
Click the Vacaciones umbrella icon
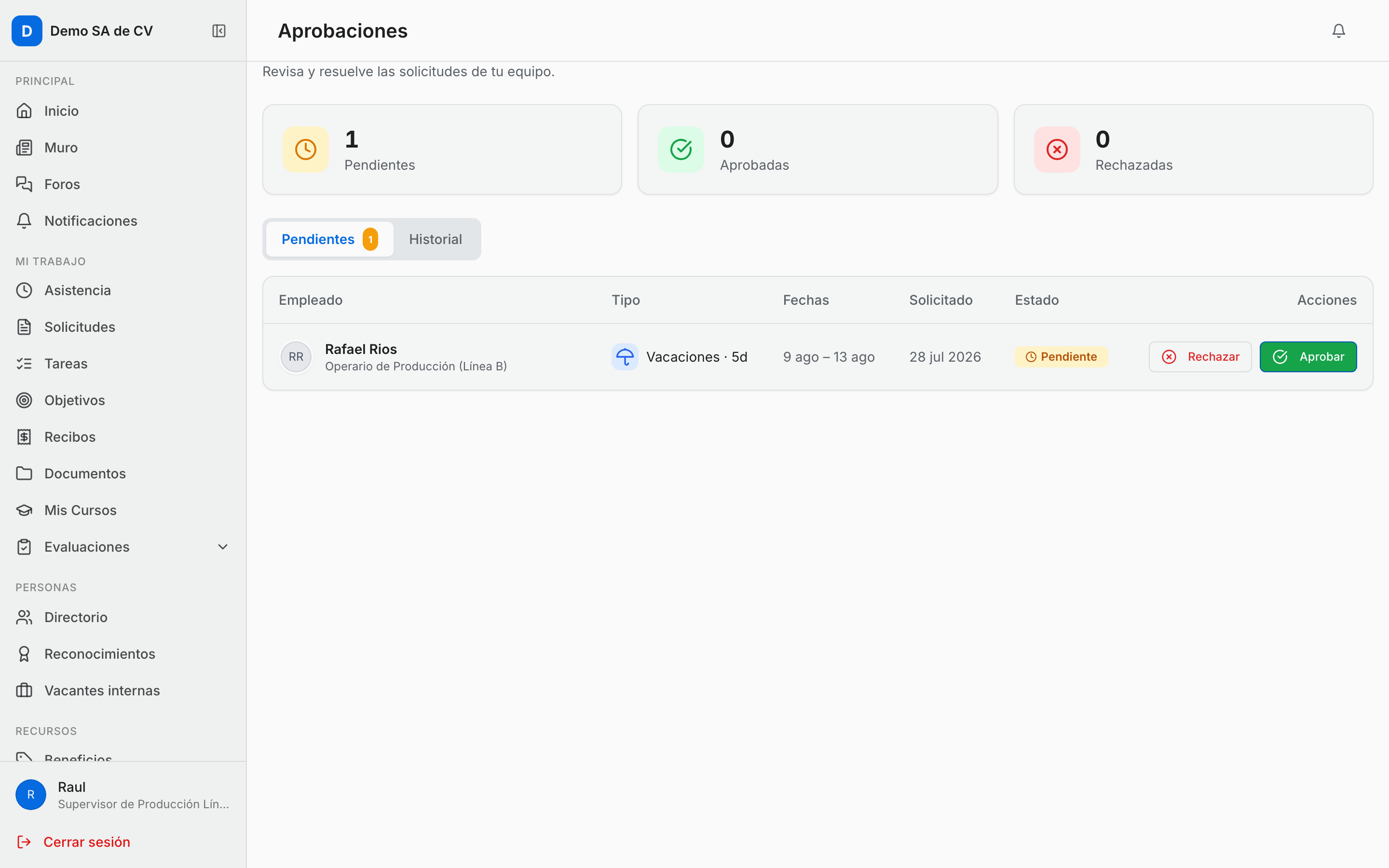[x=625, y=357]
